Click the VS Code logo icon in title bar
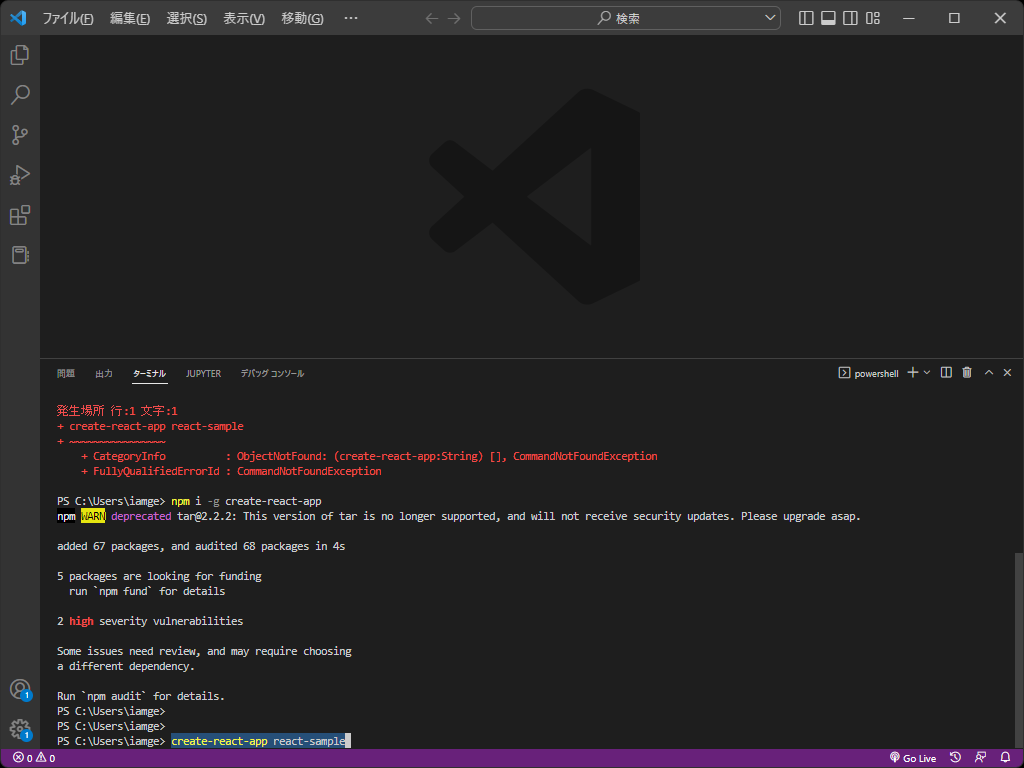This screenshot has height=768, width=1024. [x=18, y=18]
